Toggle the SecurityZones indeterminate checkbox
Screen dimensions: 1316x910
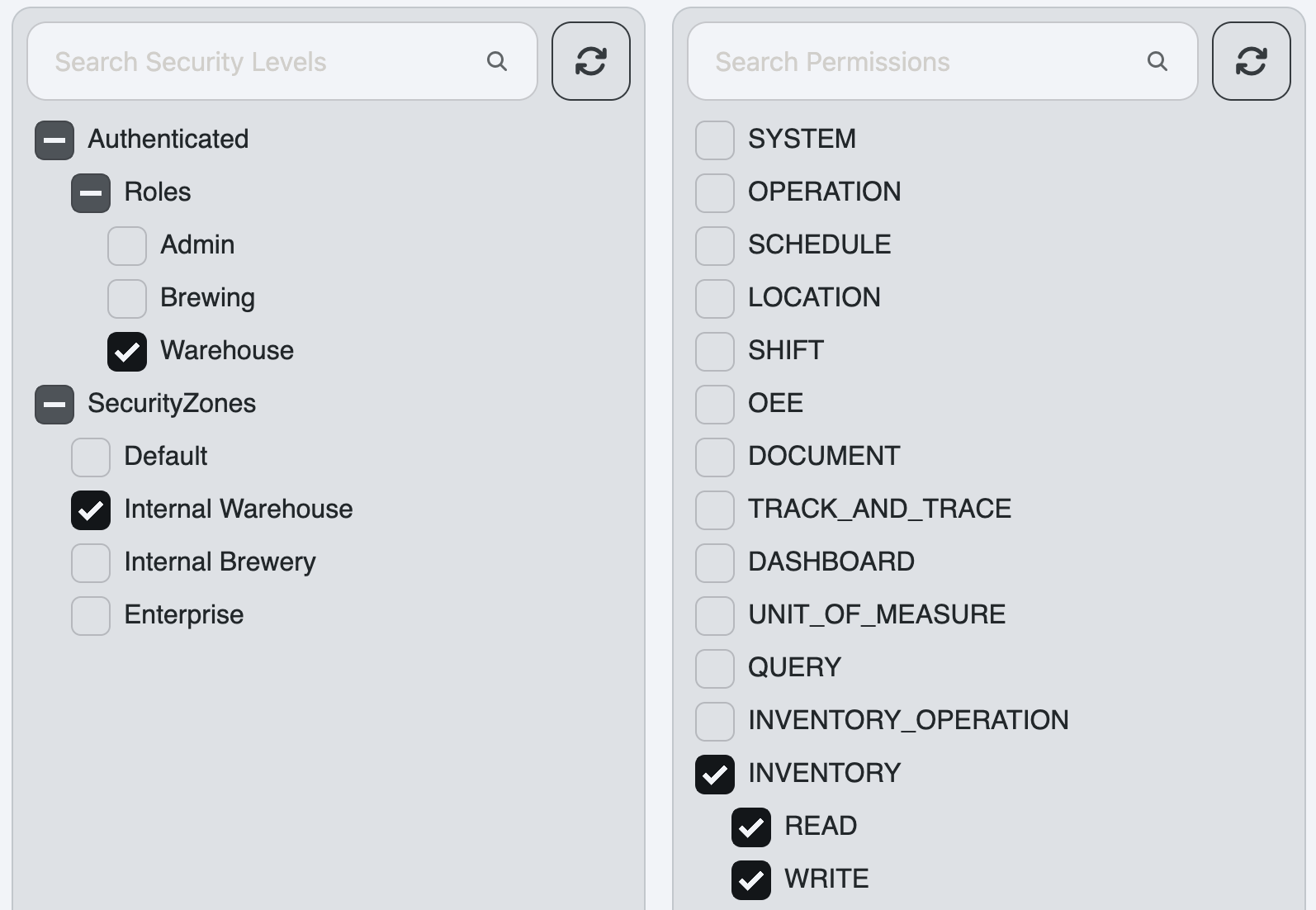pyautogui.click(x=54, y=405)
